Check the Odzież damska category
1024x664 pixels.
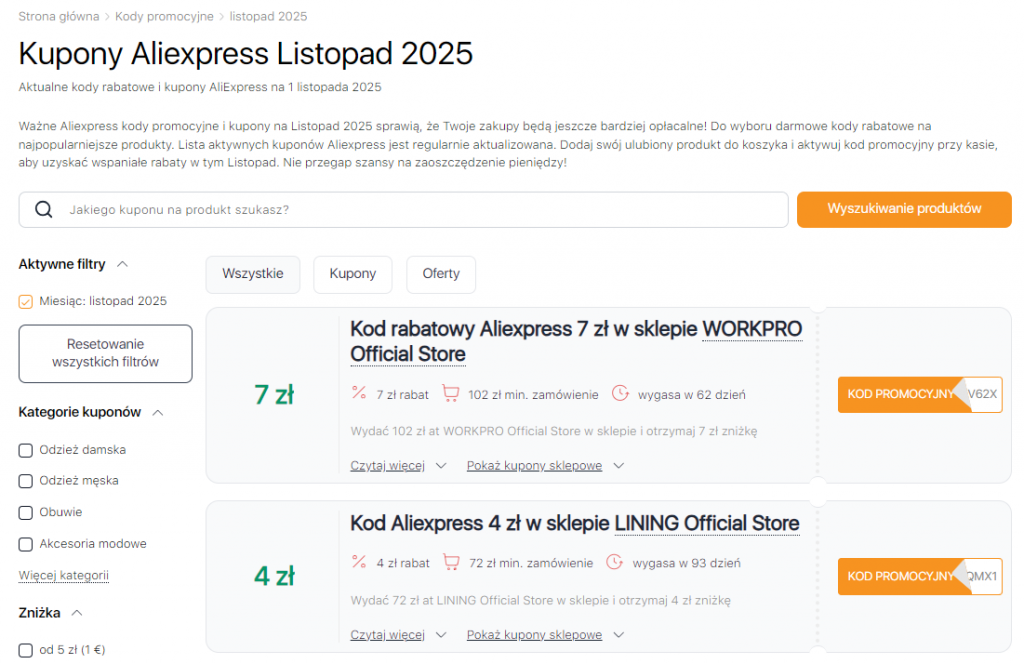click(26, 450)
